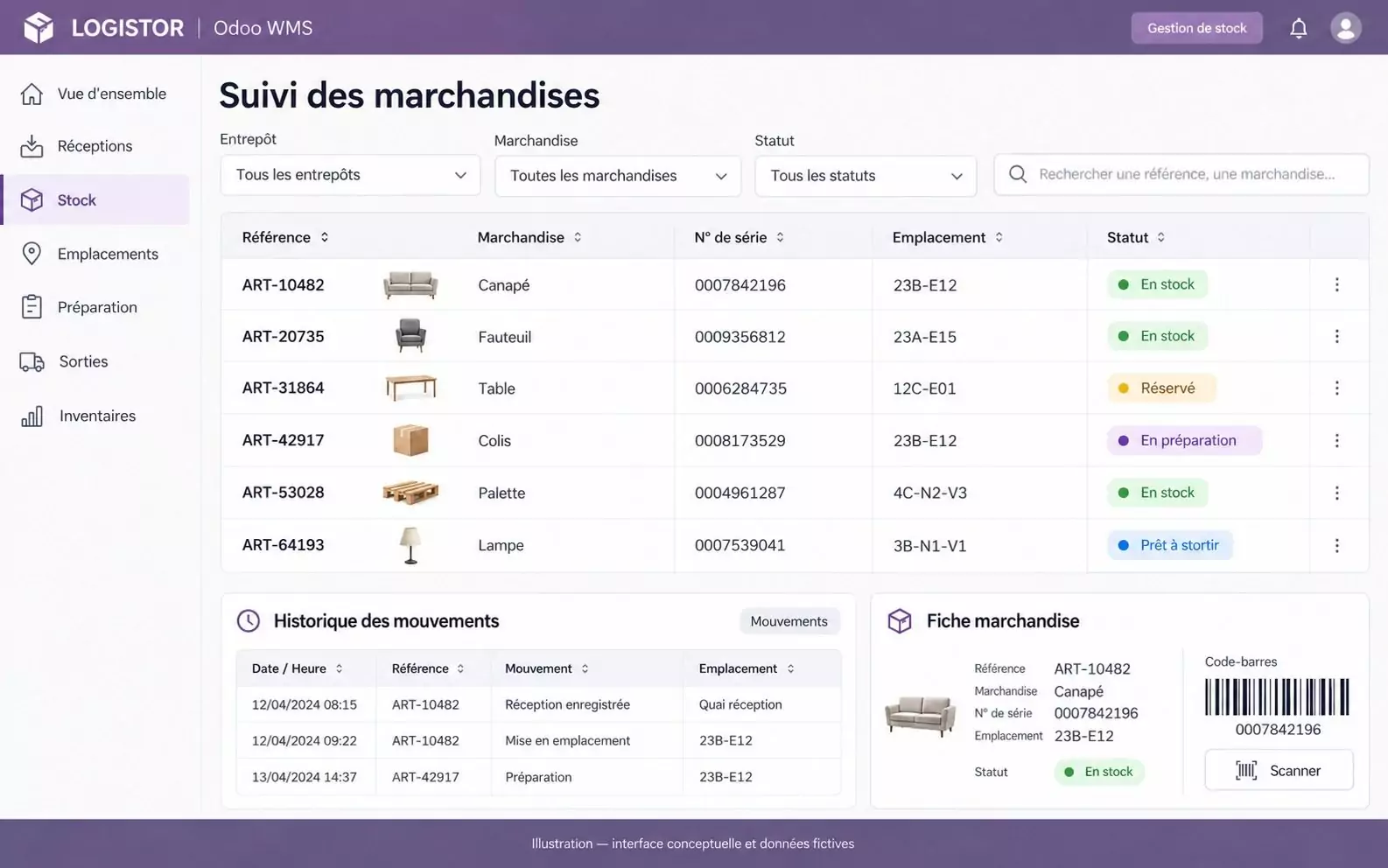This screenshot has height=868, width=1388.
Task: Open the user profile avatar
Action: (1346, 28)
